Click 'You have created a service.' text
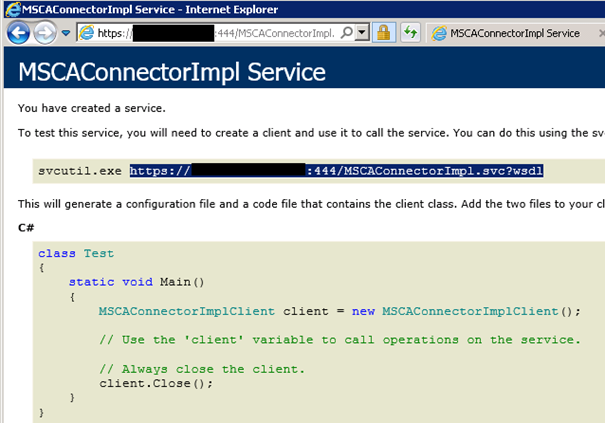 94,107
